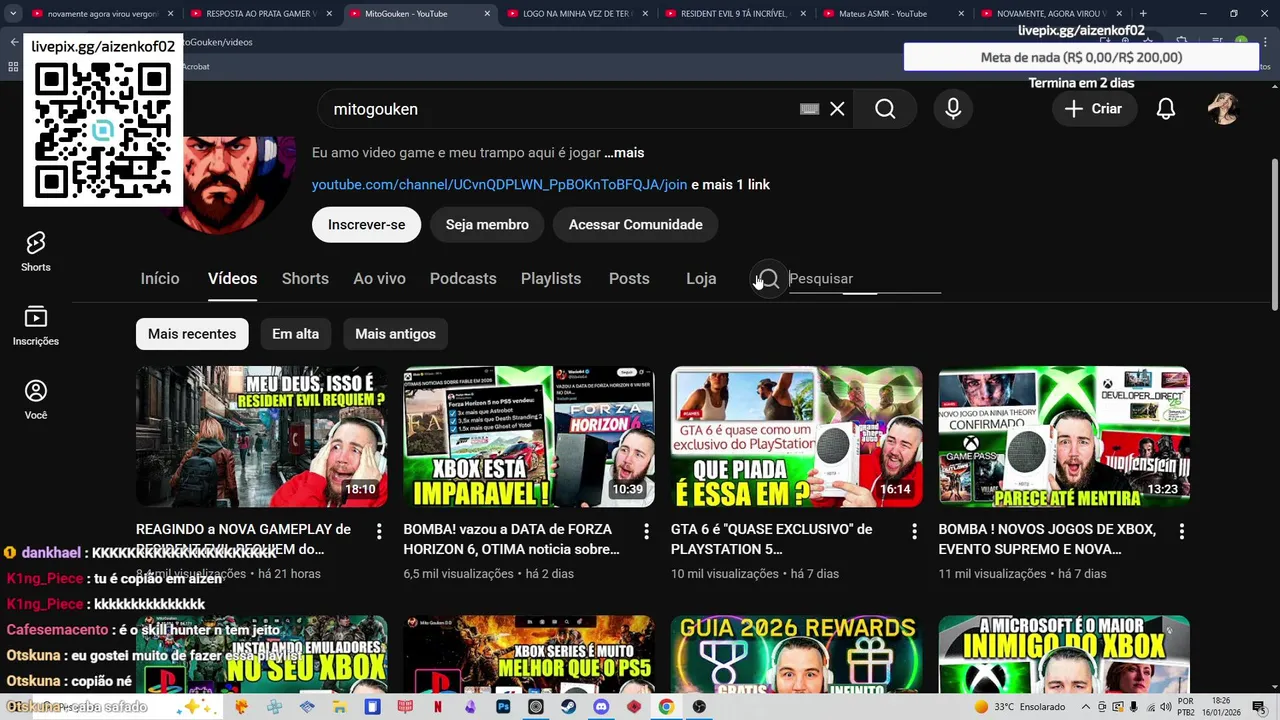The height and width of the screenshot is (720, 1280).
Task: Click channel search magnifier icon
Action: tap(768, 279)
